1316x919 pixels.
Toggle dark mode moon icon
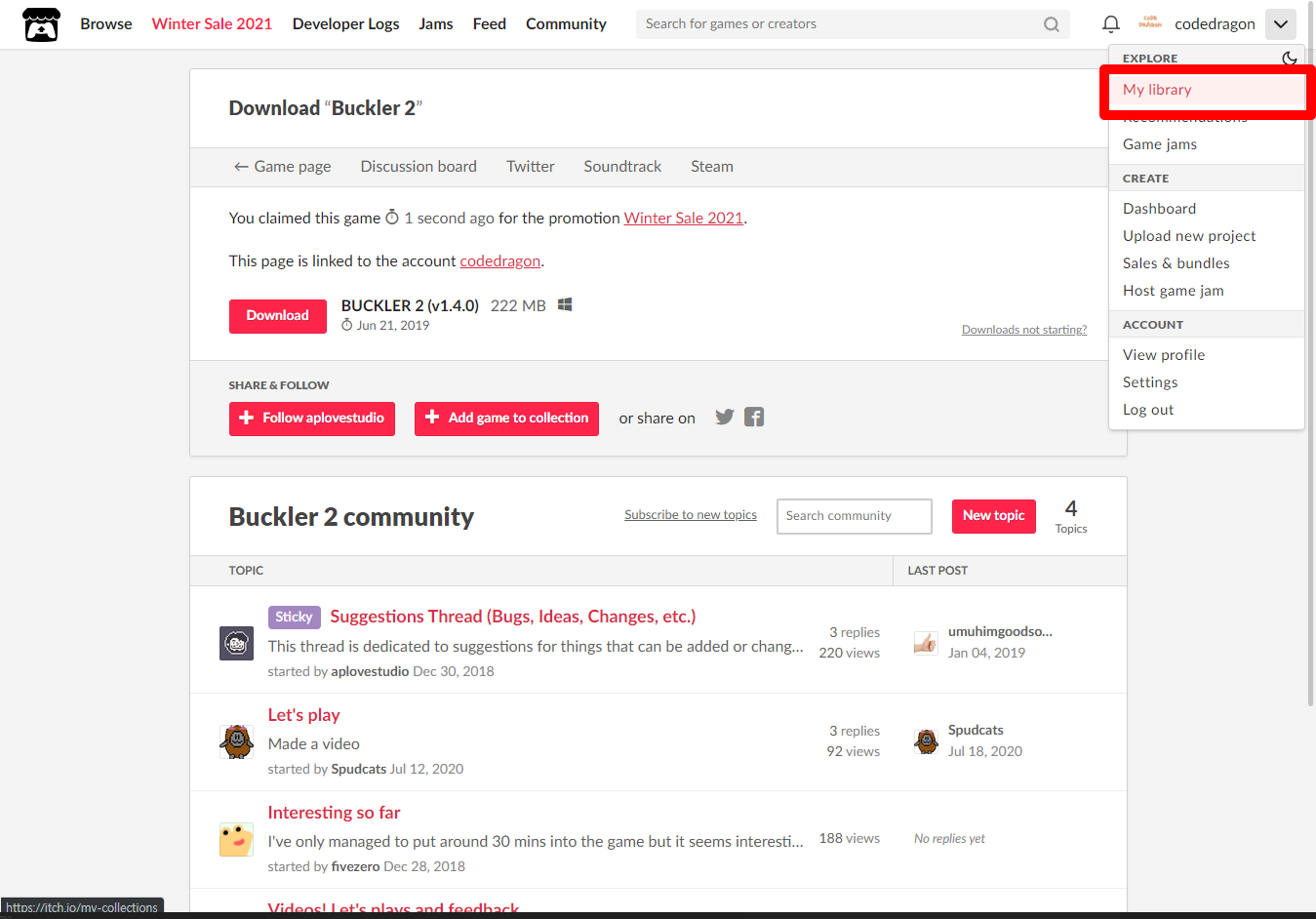(x=1290, y=58)
